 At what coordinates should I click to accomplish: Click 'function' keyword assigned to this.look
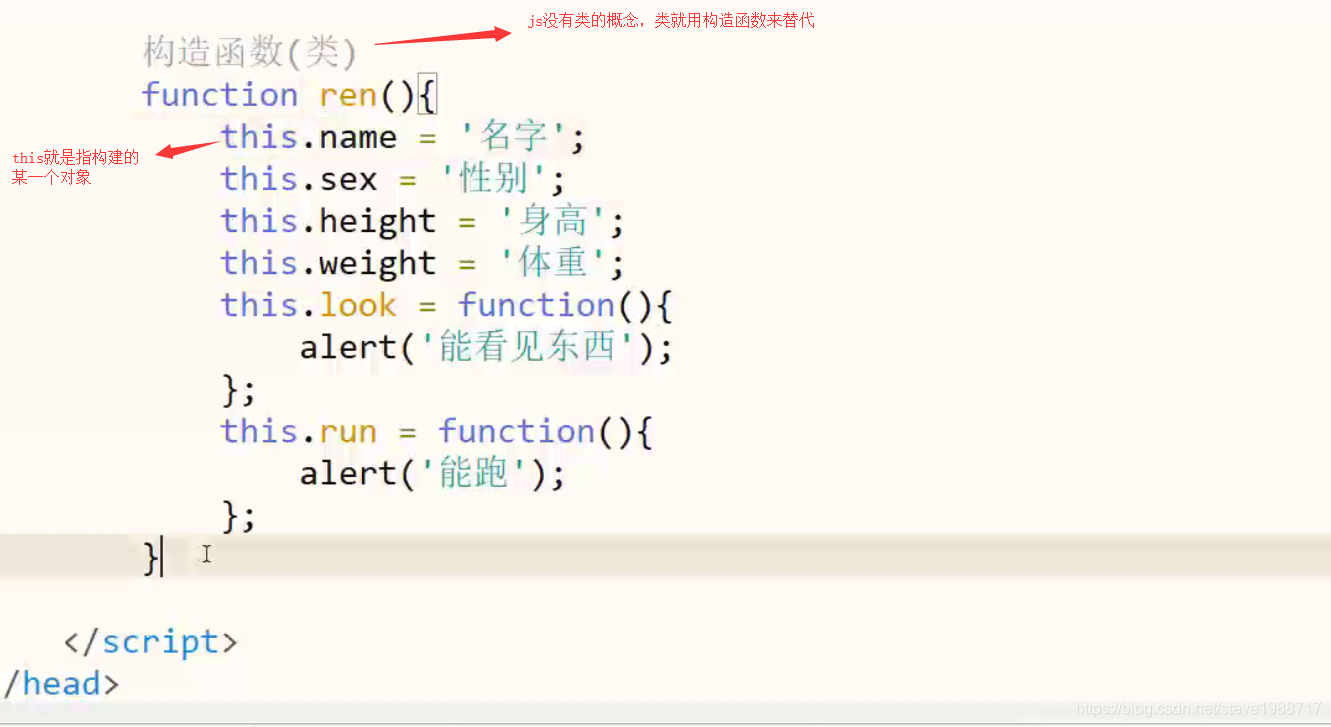tap(537, 305)
